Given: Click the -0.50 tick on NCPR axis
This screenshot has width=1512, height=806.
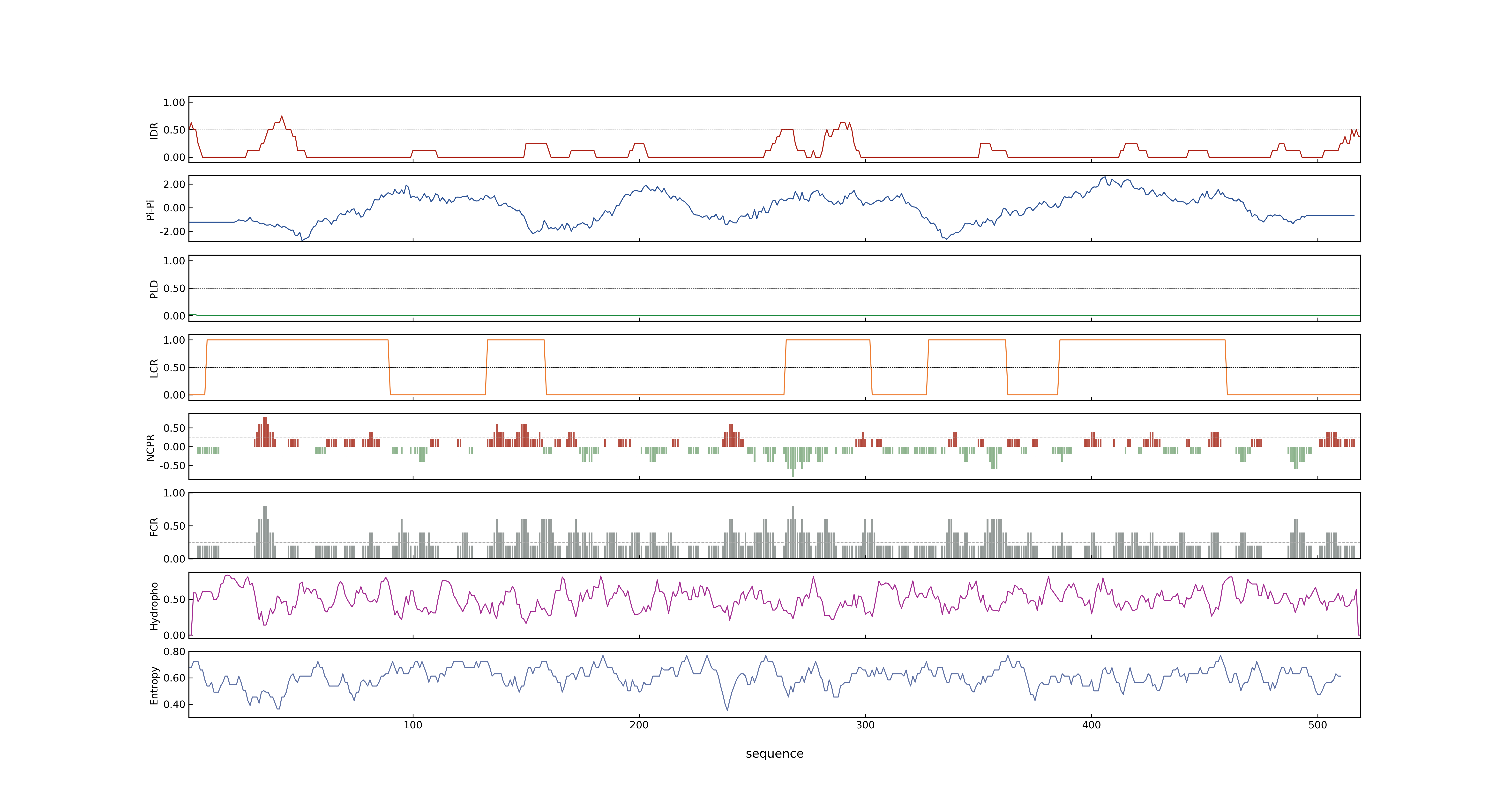Looking at the screenshot, I should (x=172, y=465).
